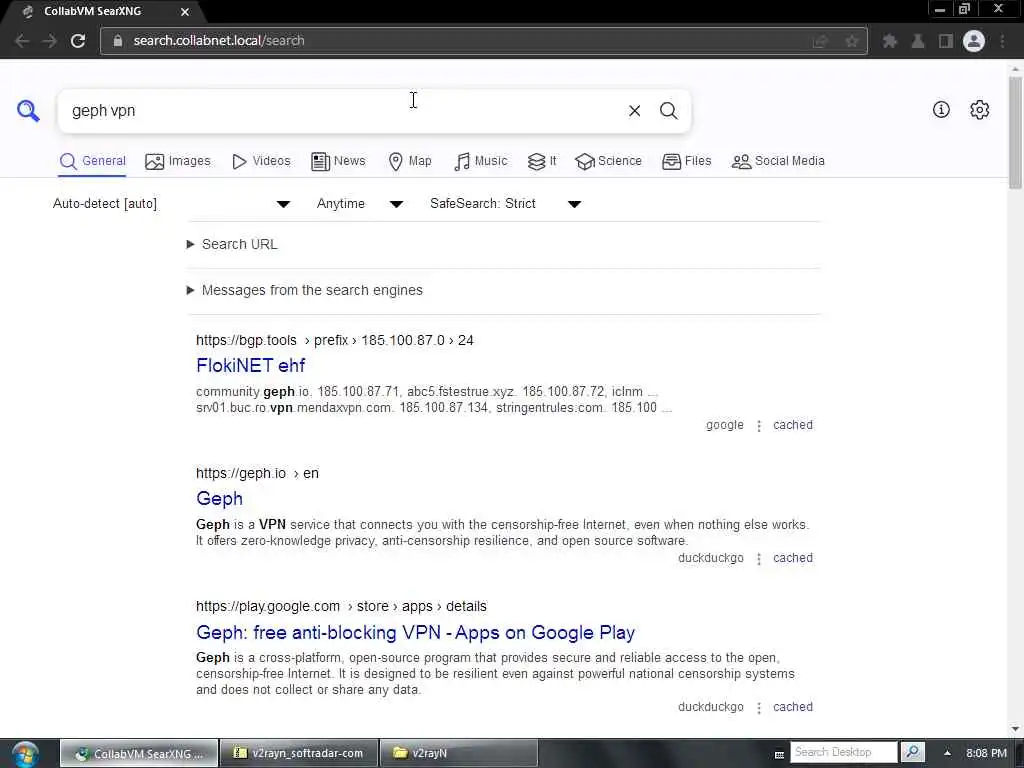Click CollabVM SearXNG taskbar button
Image resolution: width=1024 pixels, height=768 pixels.
(x=139, y=754)
